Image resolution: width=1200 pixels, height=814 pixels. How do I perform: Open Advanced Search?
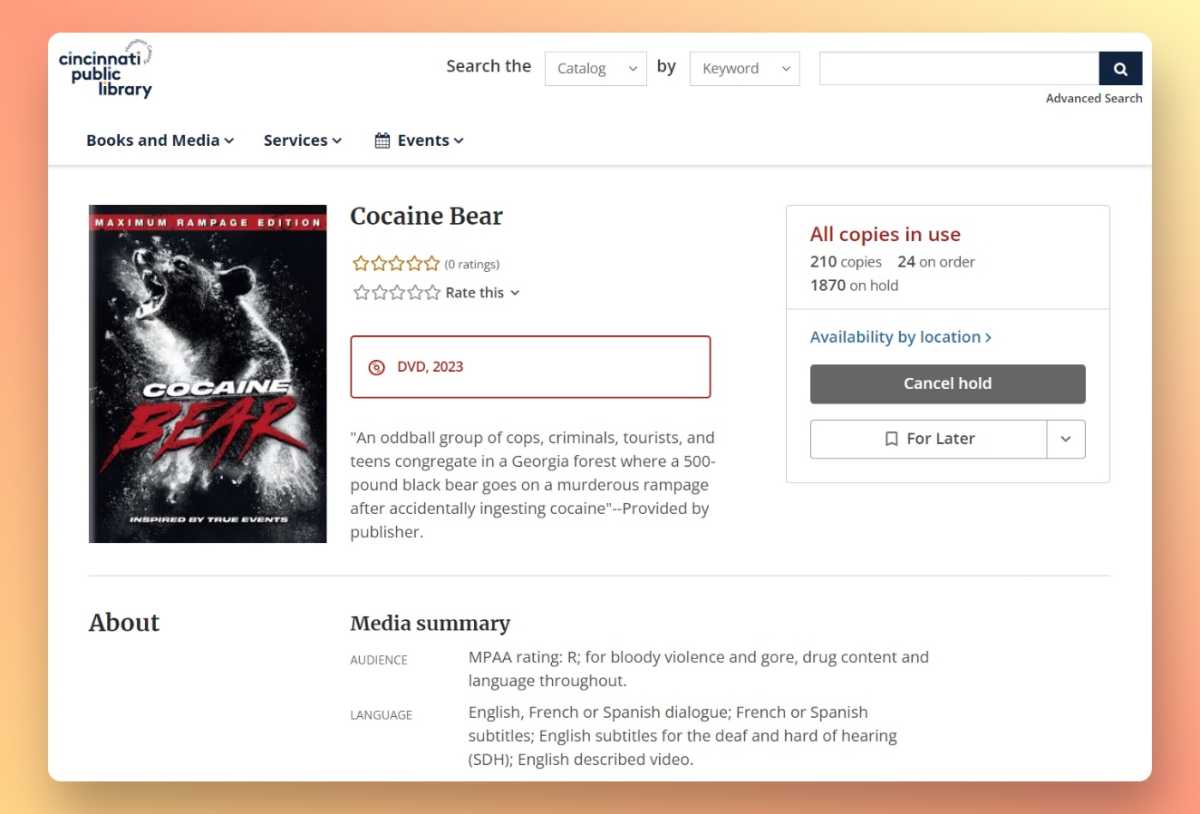click(x=1094, y=98)
